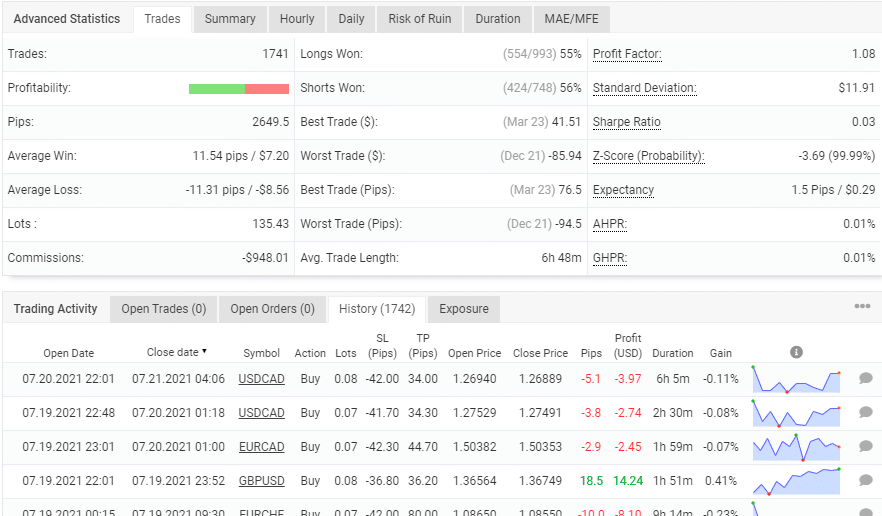The width and height of the screenshot is (882, 516).
Task: Open comment bubble for the EURCAD trade
Action: pos(866,446)
